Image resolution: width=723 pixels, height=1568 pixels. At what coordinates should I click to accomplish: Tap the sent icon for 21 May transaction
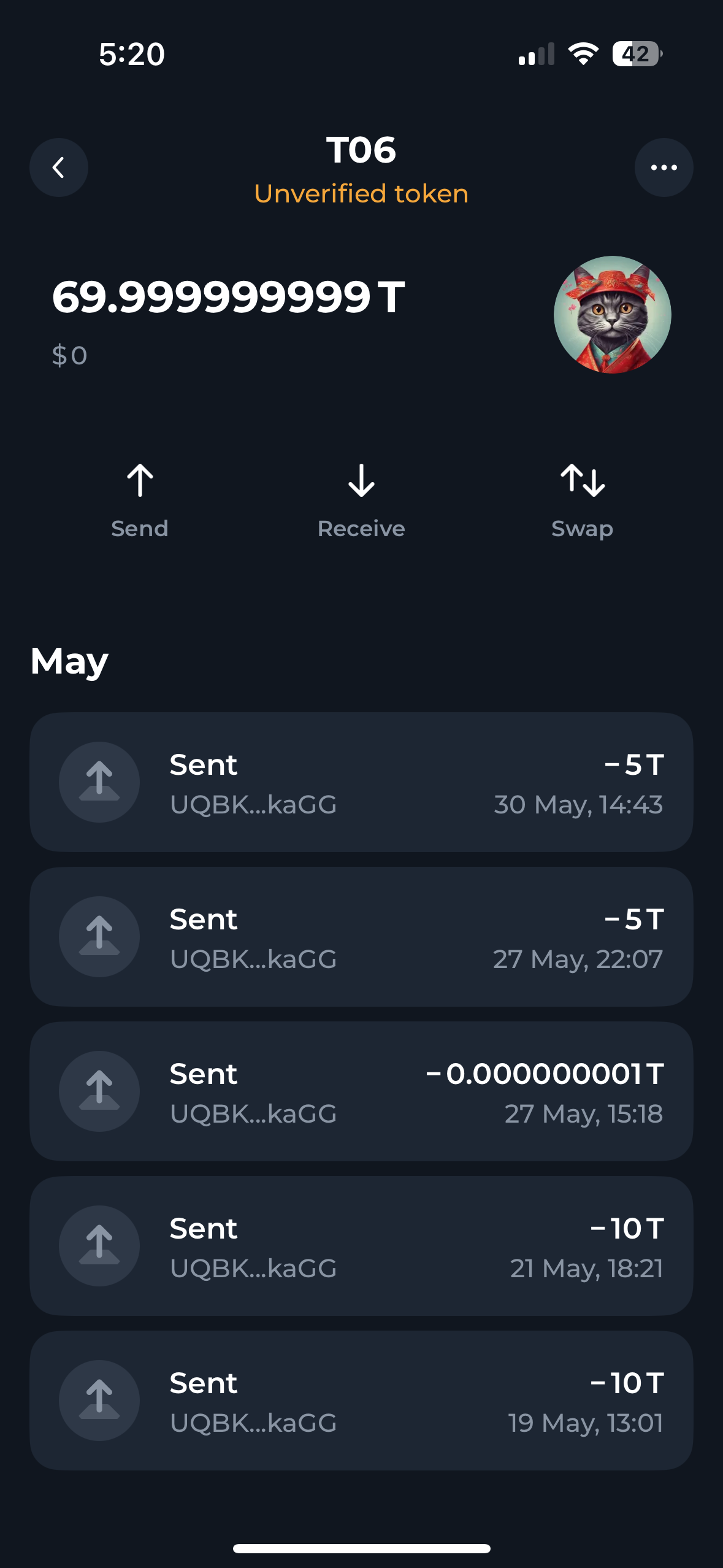[99, 1246]
